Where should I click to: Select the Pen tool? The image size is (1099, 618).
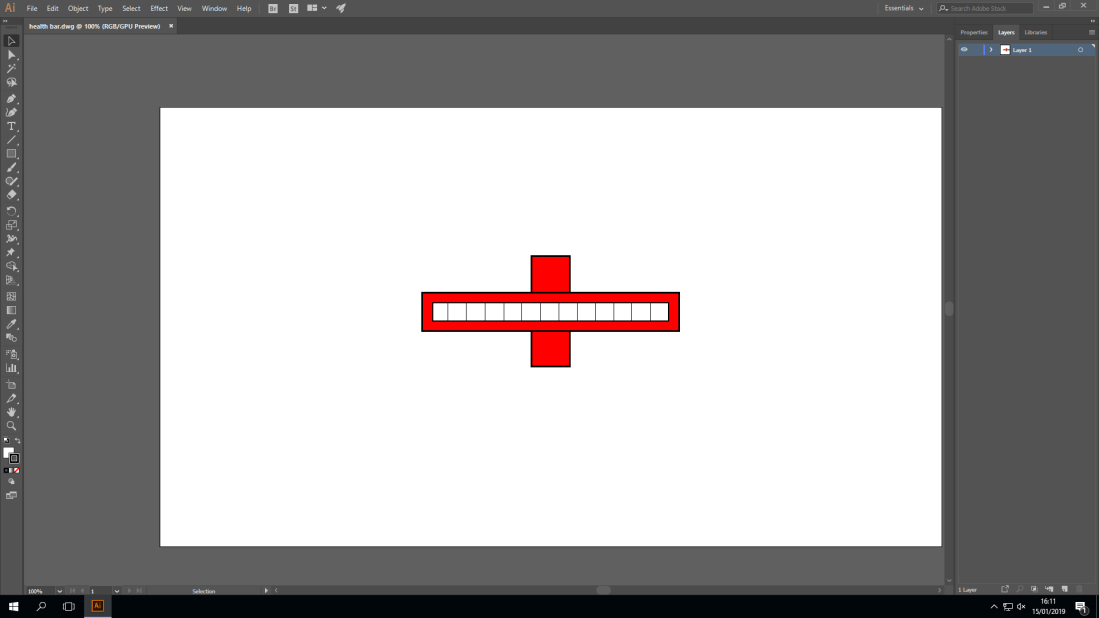point(12,97)
